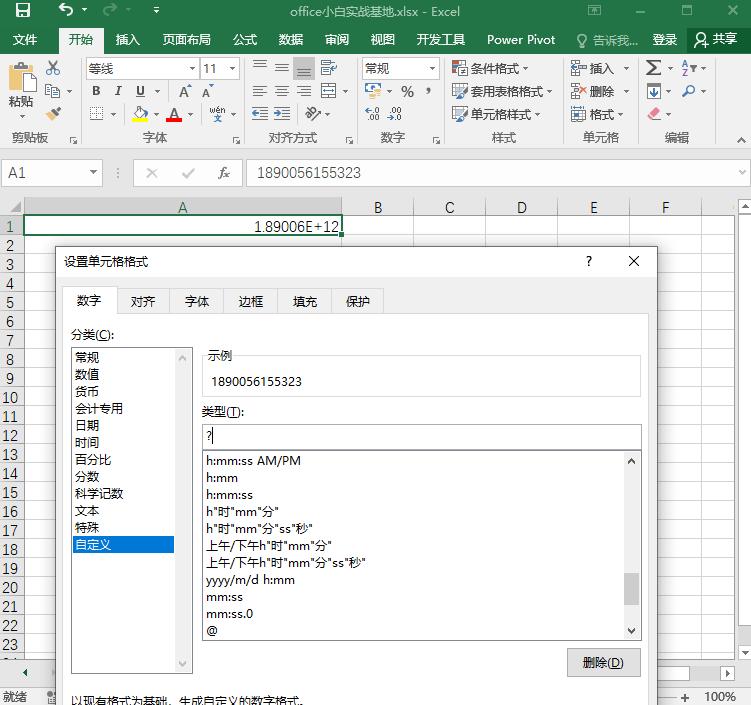Decrease indent
Image resolution: width=751 pixels, height=705 pixels.
pyautogui.click(x=260, y=114)
